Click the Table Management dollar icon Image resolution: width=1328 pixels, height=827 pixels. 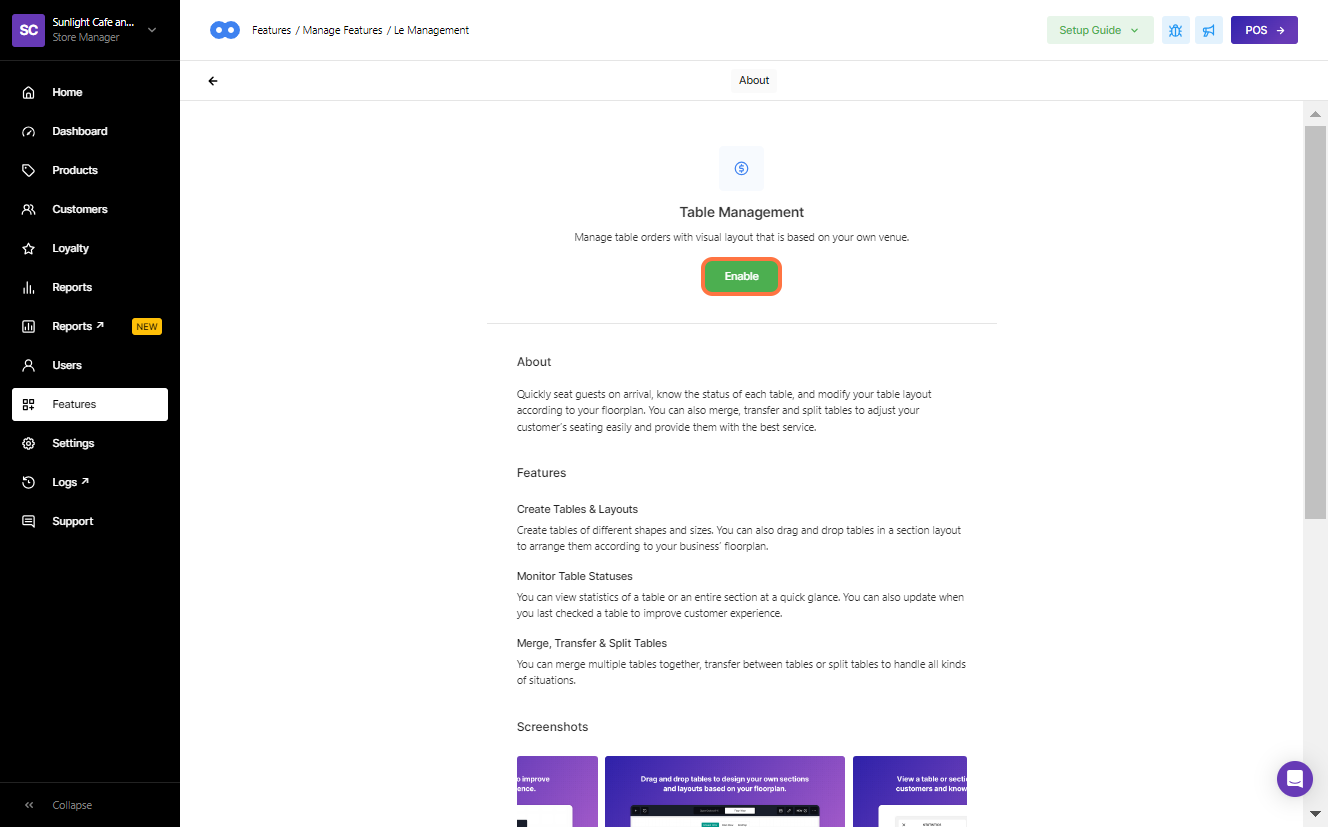741,168
